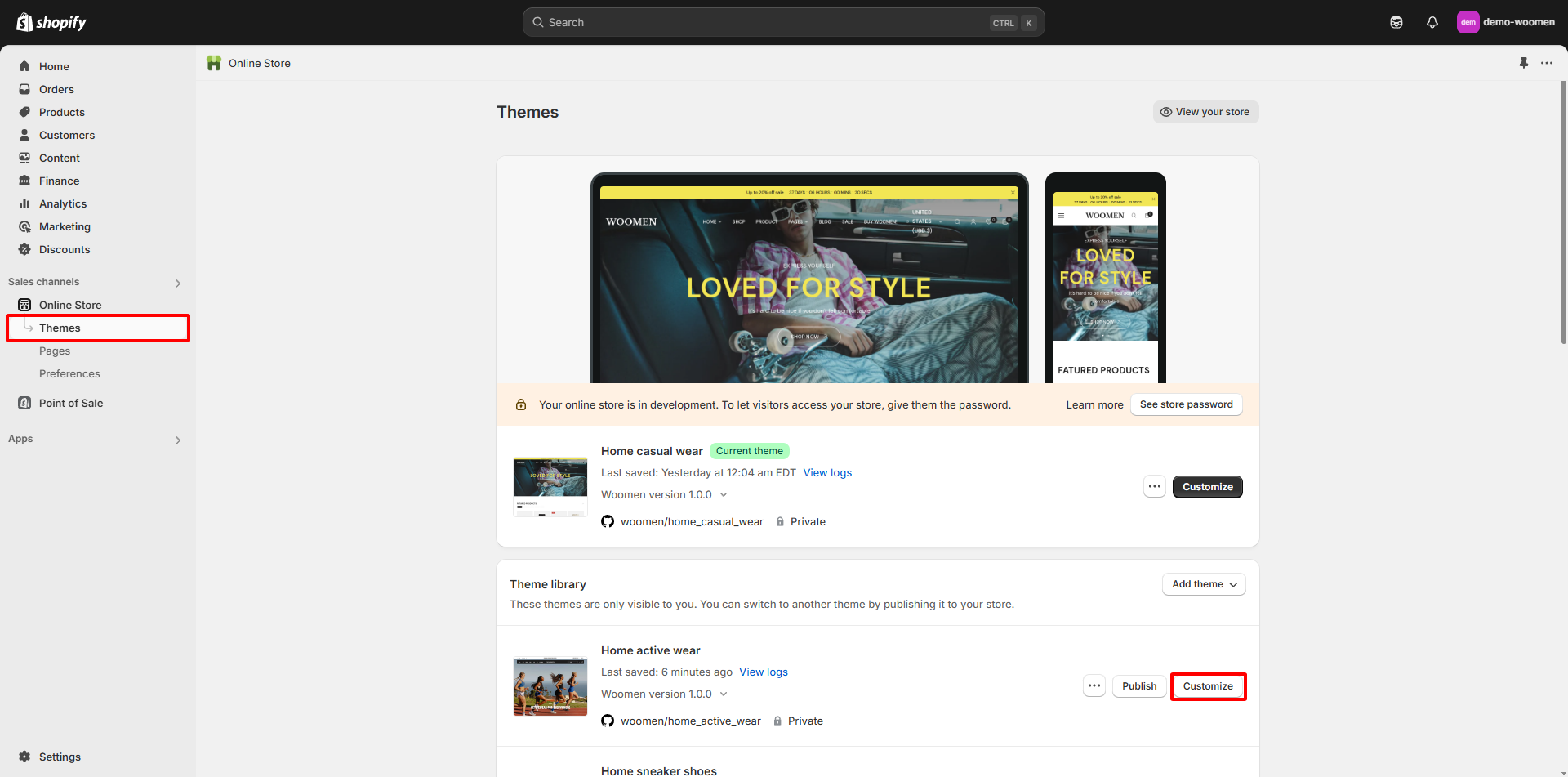This screenshot has height=777, width=1568.
Task: Open the Add theme dropdown
Action: coord(1203,584)
